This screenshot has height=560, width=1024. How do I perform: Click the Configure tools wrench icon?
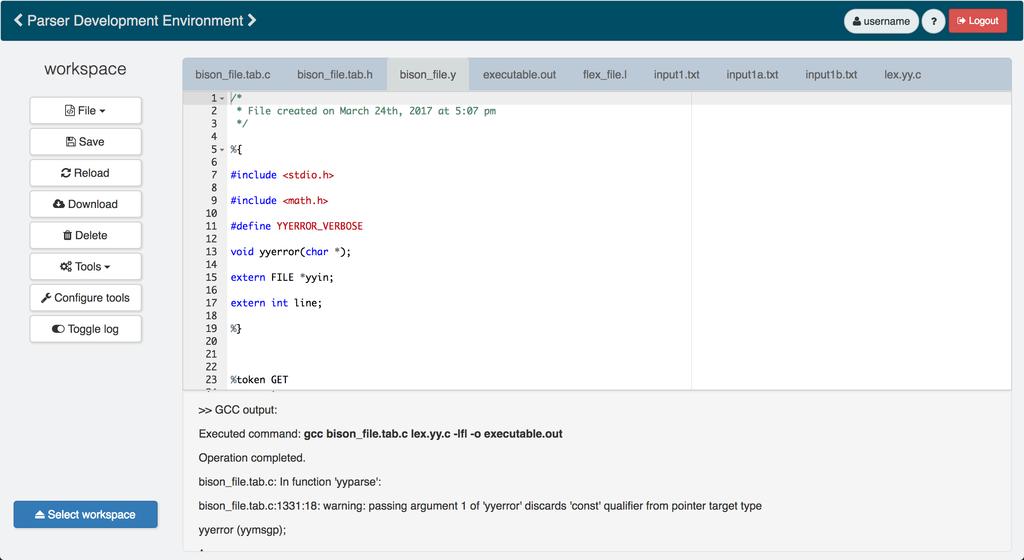click(x=46, y=298)
